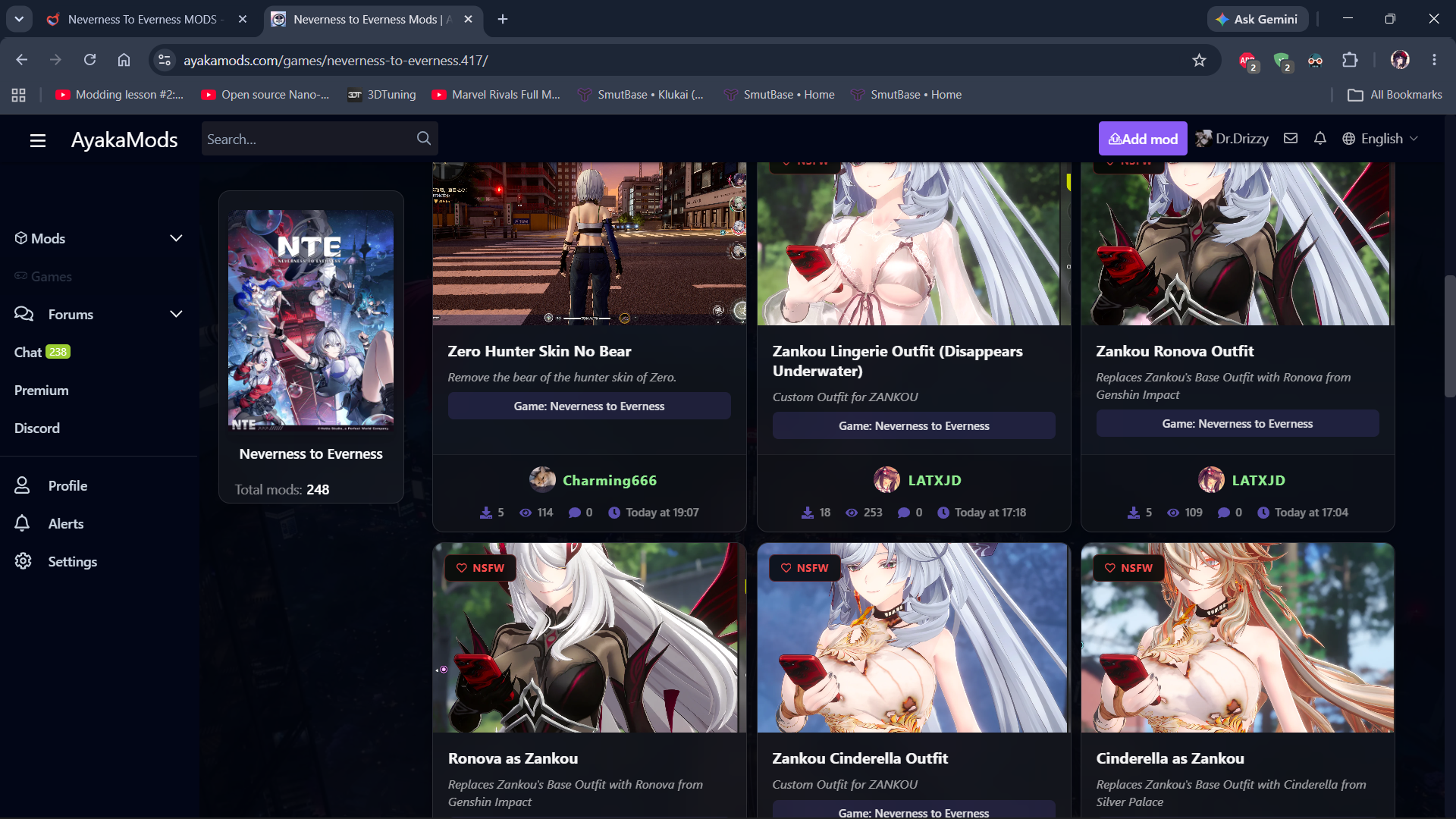Click the Forums speech bubbles icon
Screen dimensions: 1456x819
[x=24, y=314]
